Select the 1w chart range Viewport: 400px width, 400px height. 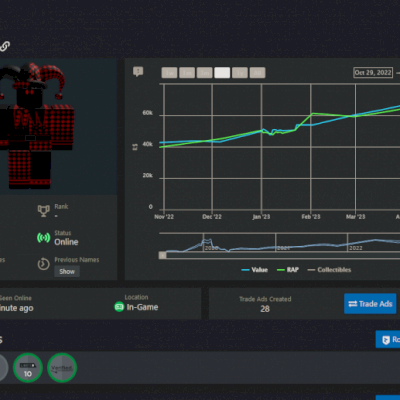coord(169,73)
